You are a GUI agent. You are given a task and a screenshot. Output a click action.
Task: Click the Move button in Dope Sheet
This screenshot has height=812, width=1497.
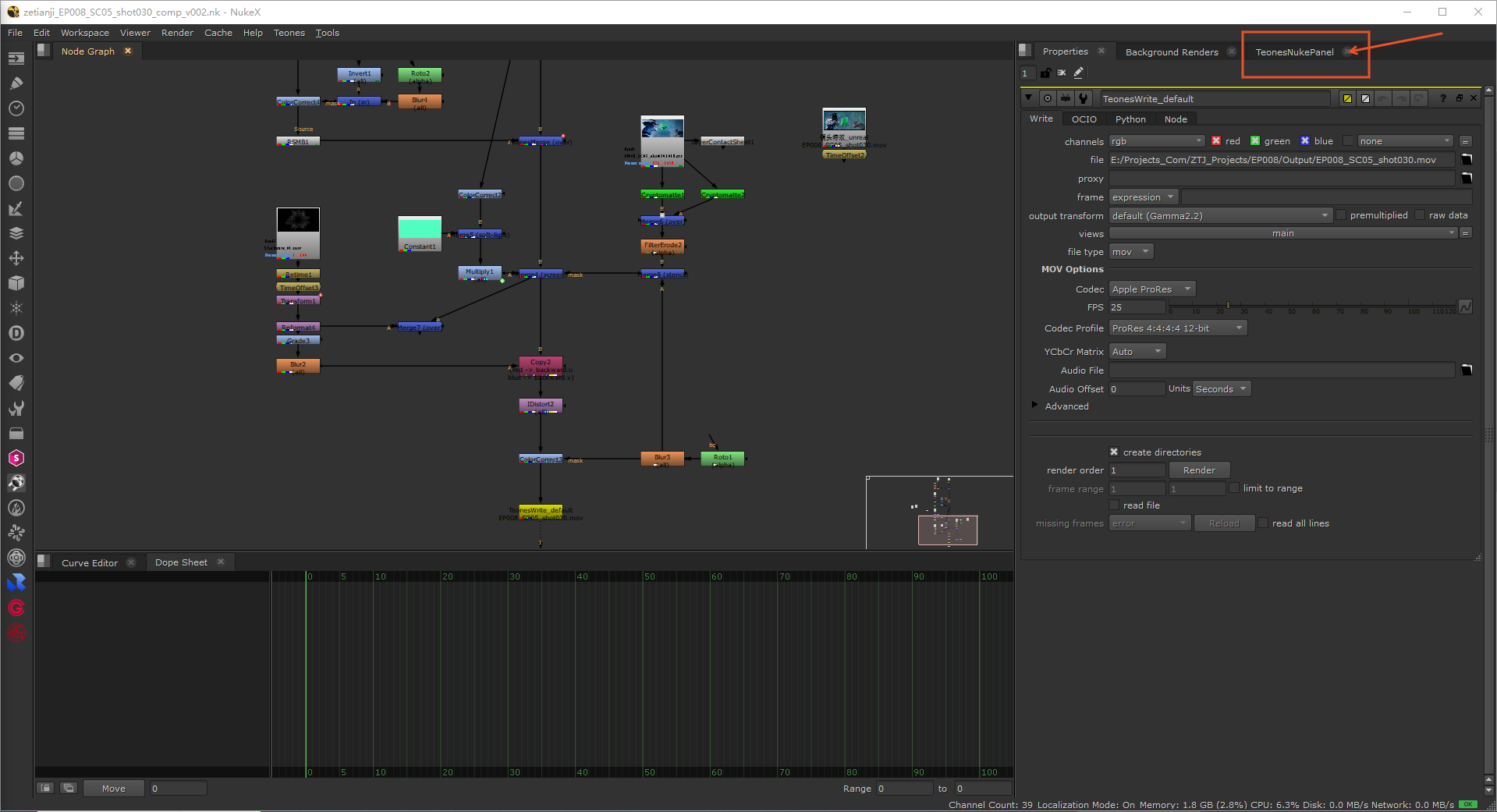tap(114, 789)
